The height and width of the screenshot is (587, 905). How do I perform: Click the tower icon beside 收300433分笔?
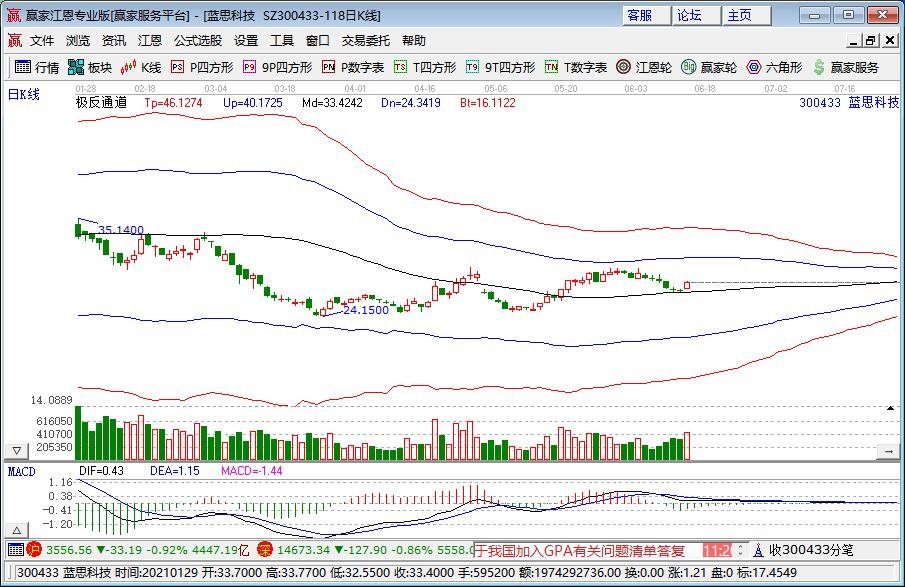(758, 550)
